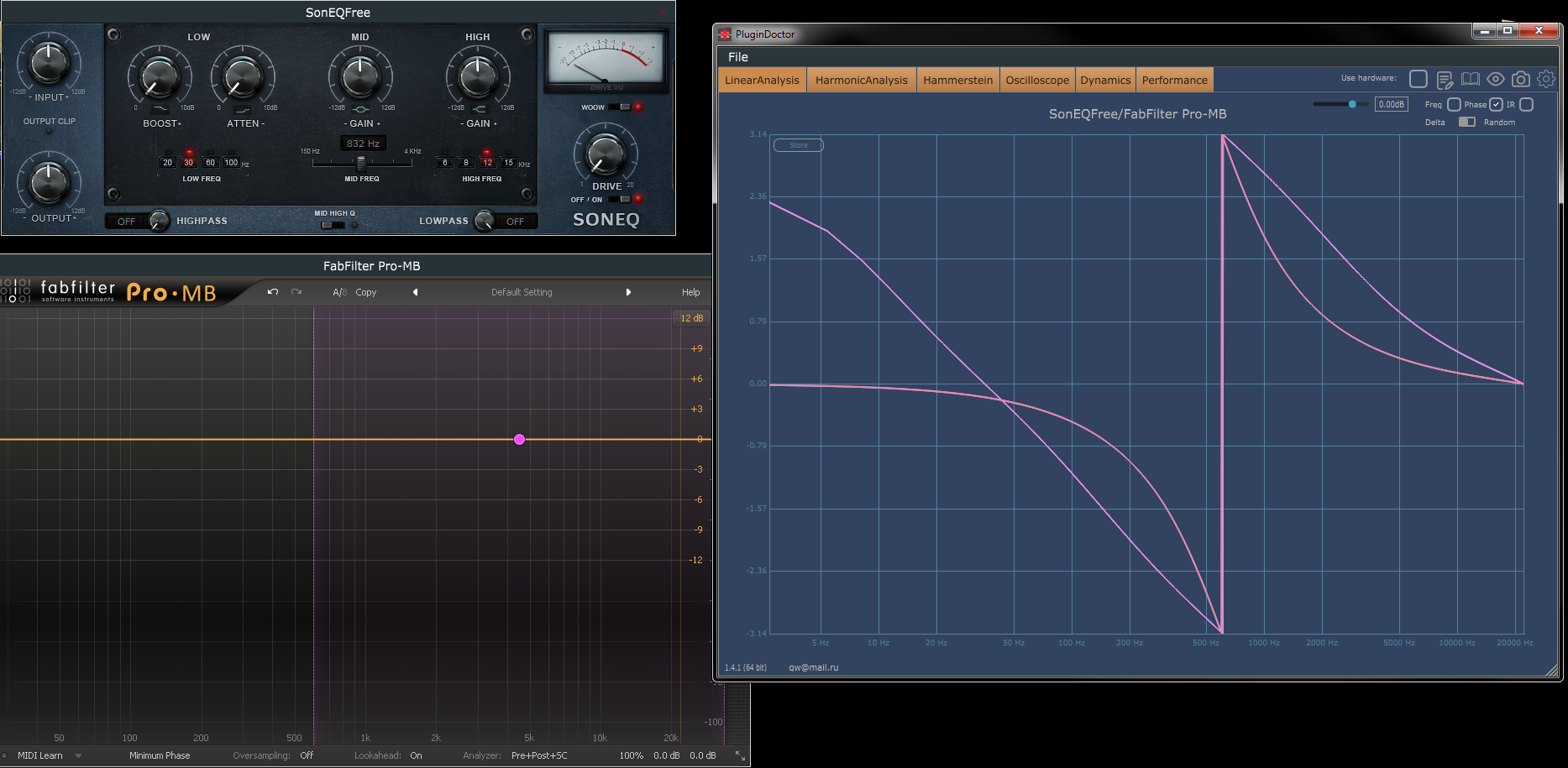Image resolution: width=1568 pixels, height=768 pixels.
Task: Go to the next preset in Pro-MB
Action: (628, 292)
